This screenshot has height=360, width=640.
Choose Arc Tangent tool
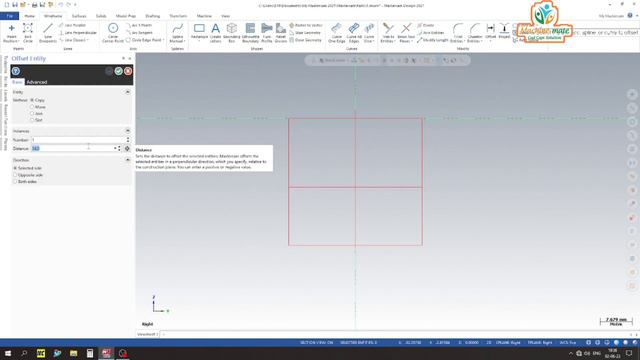point(140,33)
